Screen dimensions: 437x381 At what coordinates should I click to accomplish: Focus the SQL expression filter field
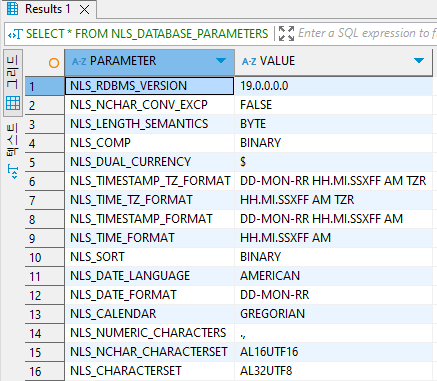pos(367,33)
